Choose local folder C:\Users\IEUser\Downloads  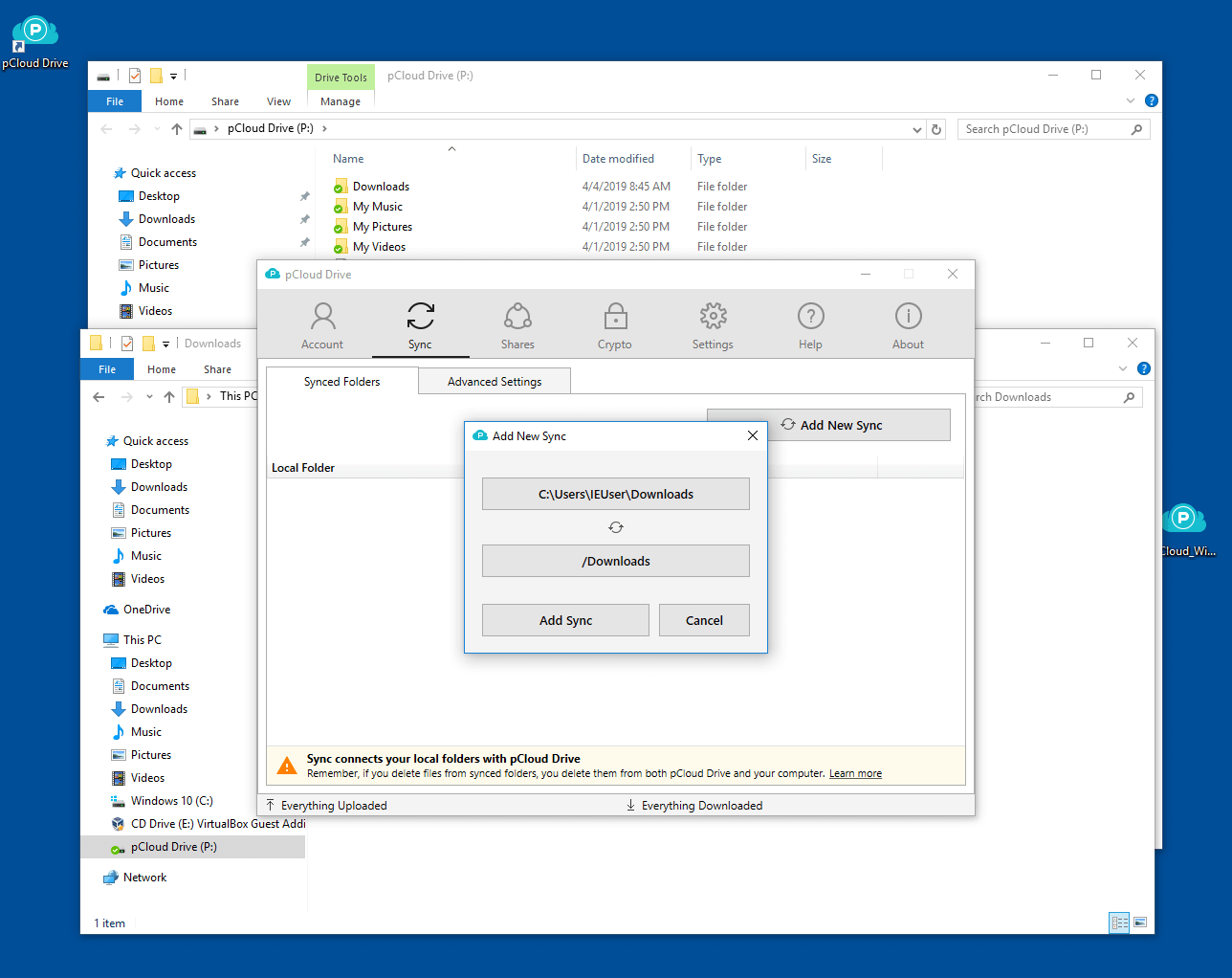(616, 495)
